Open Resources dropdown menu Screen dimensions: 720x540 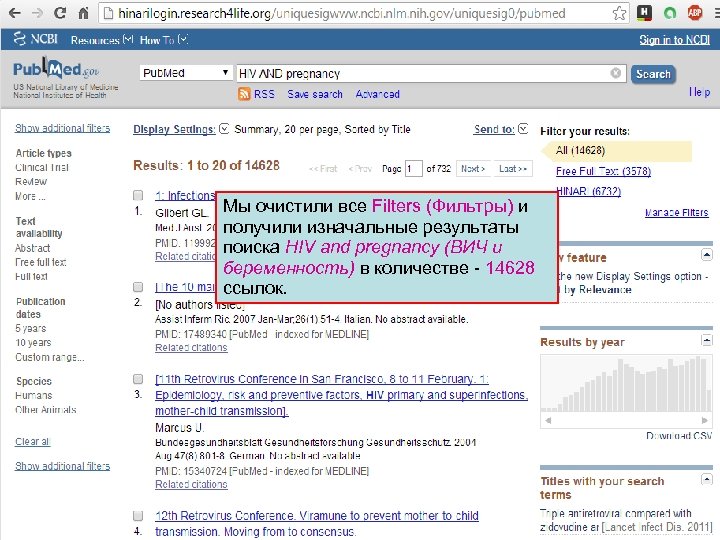point(101,40)
